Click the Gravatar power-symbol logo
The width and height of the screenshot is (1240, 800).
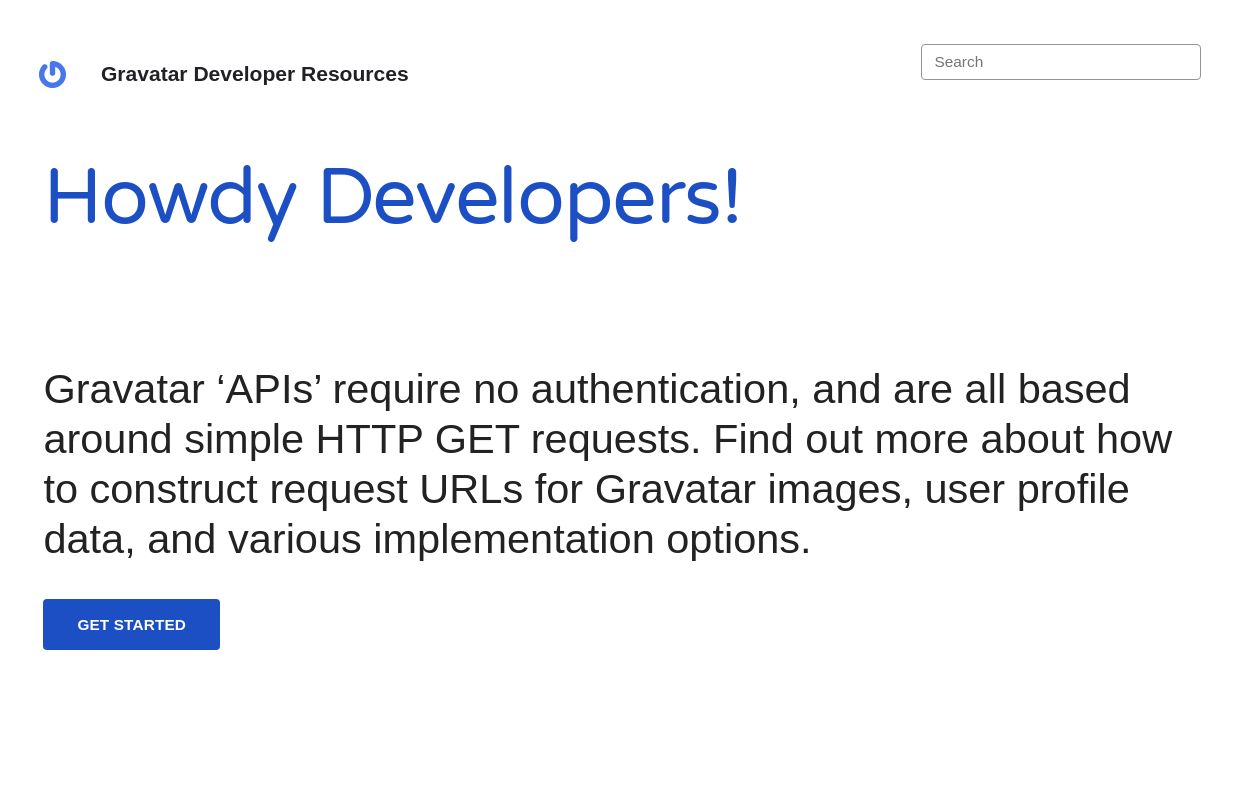tap(52, 74)
